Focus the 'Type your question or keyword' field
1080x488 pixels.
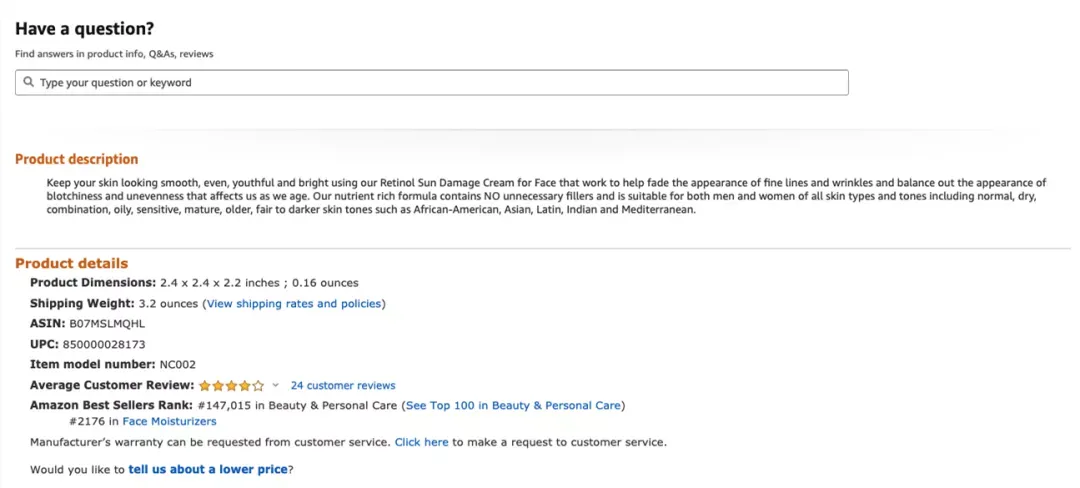432,83
